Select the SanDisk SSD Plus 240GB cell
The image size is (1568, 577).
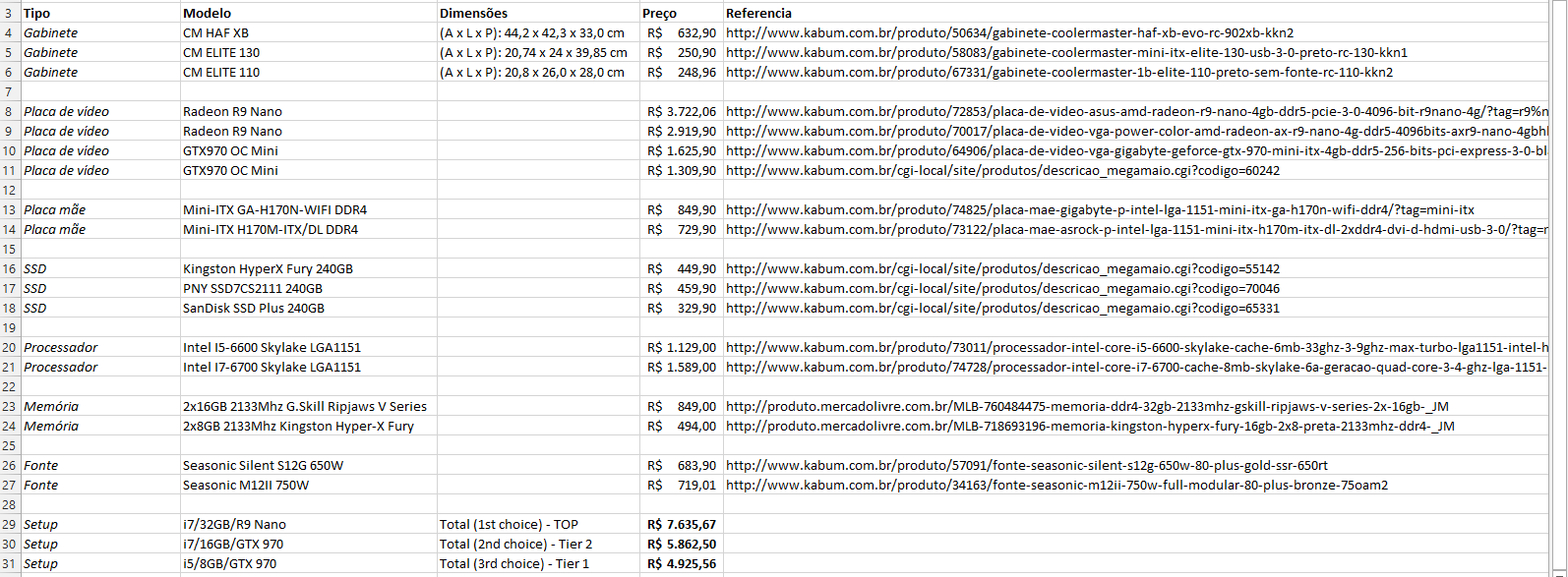tap(253, 308)
